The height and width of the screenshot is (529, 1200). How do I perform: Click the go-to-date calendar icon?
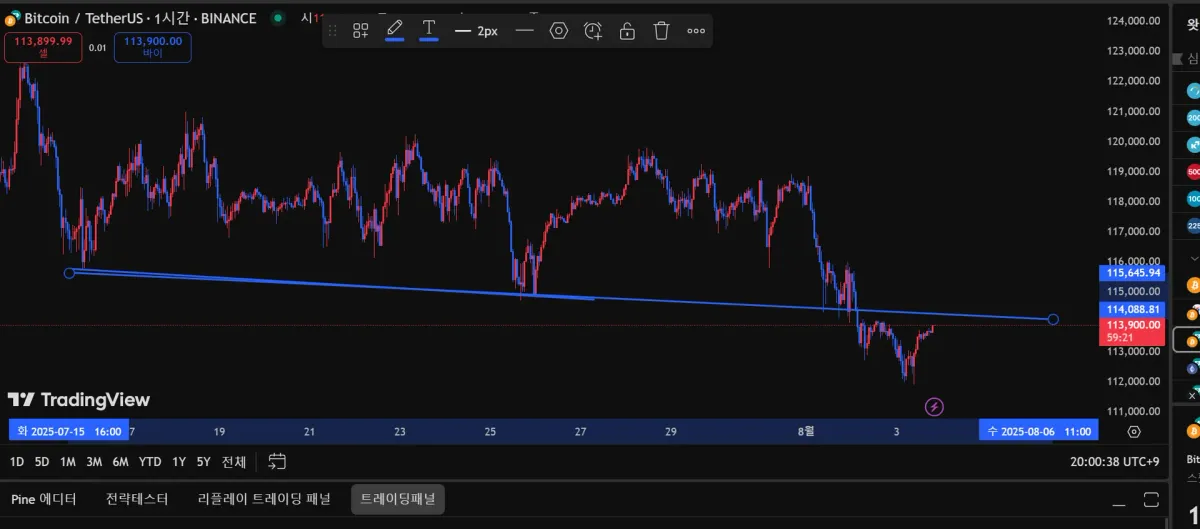pos(277,462)
